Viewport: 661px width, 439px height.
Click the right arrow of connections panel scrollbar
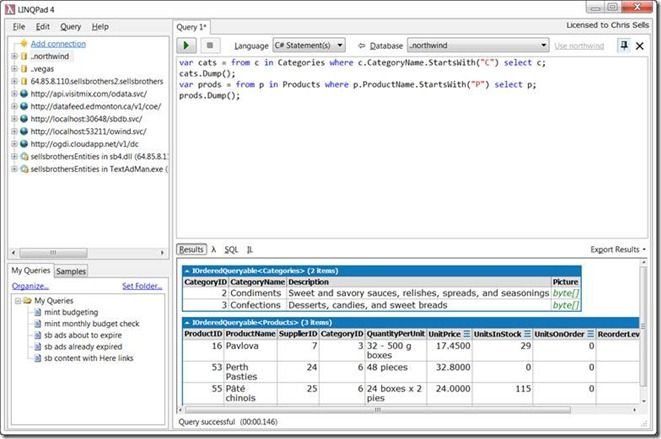point(162,253)
